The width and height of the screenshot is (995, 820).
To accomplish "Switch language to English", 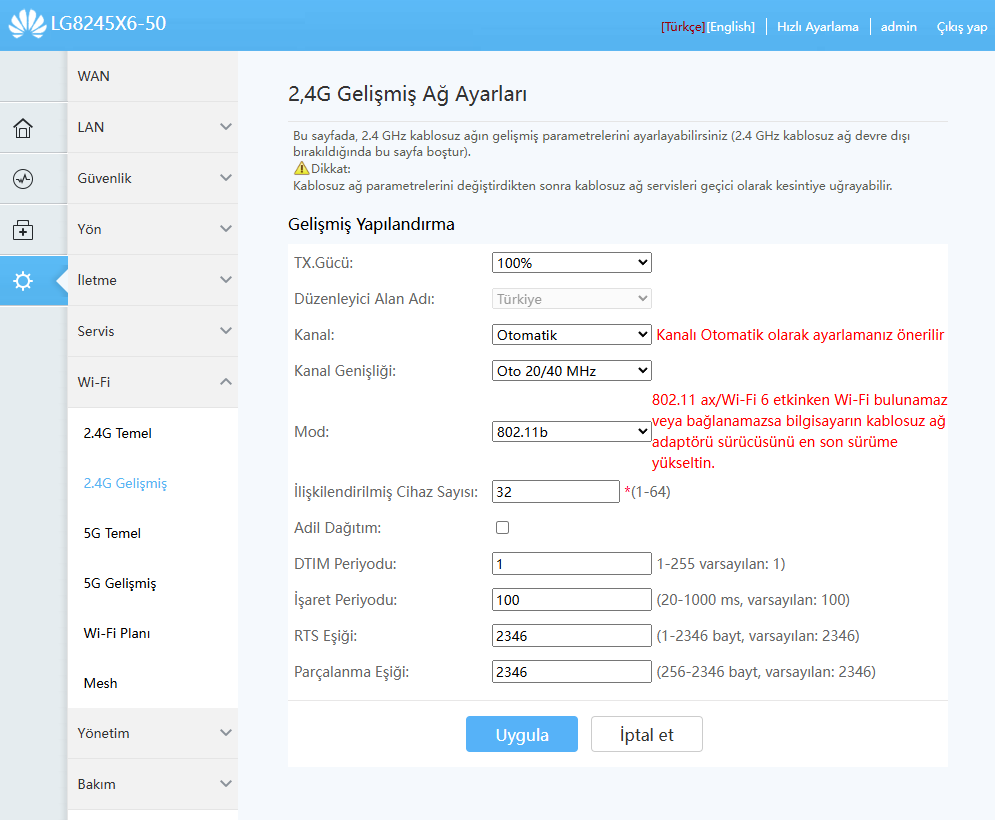I will (731, 27).
